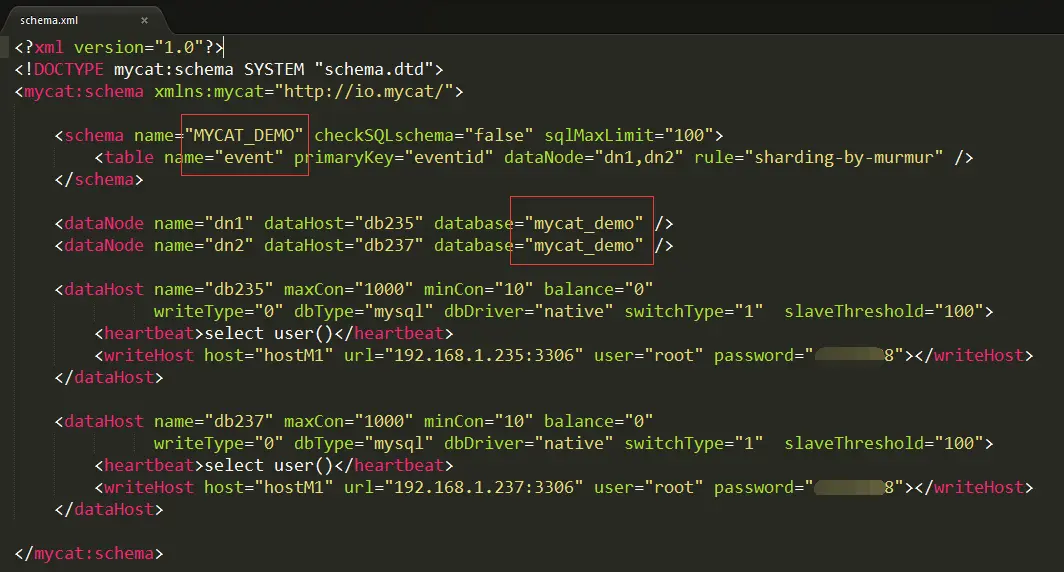This screenshot has width=1064, height=572.
Task: Click primaryKey="eventid" attribute
Action: click(x=394, y=157)
